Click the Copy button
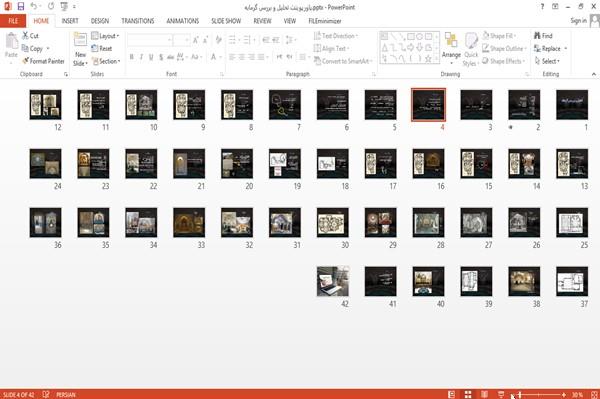600x399 pixels. [33, 49]
